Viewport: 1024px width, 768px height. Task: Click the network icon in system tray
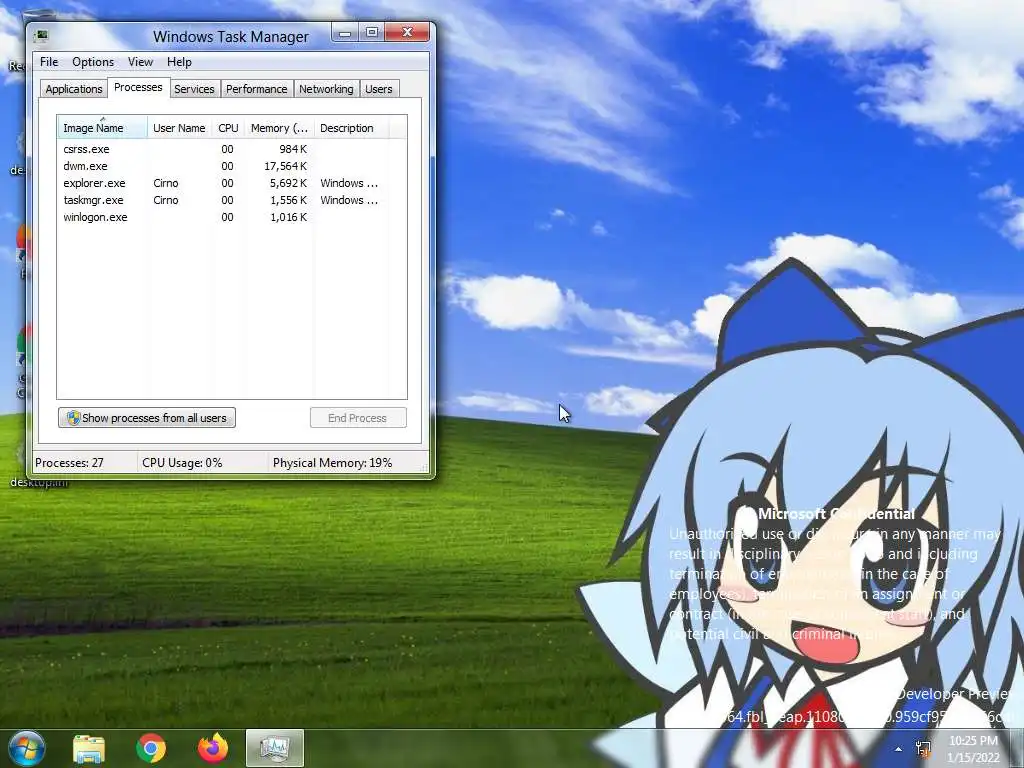coord(923,749)
